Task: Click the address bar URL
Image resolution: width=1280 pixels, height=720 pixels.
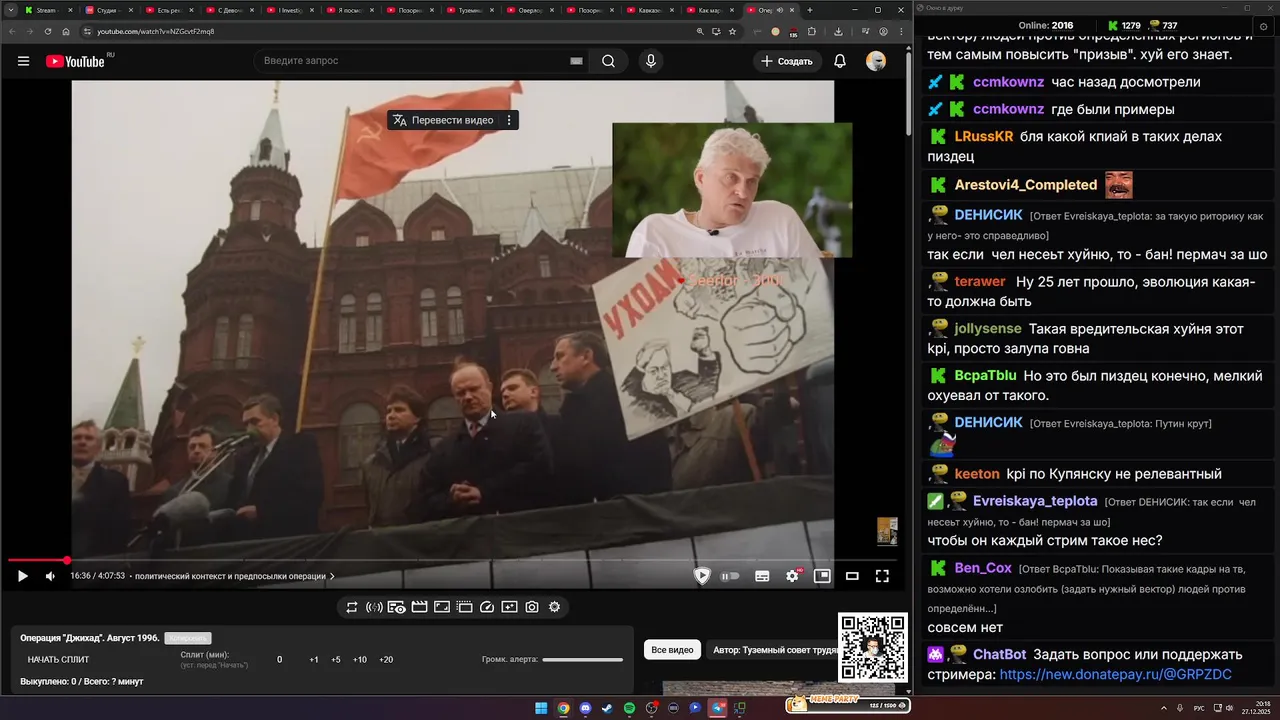Action: coord(155,31)
